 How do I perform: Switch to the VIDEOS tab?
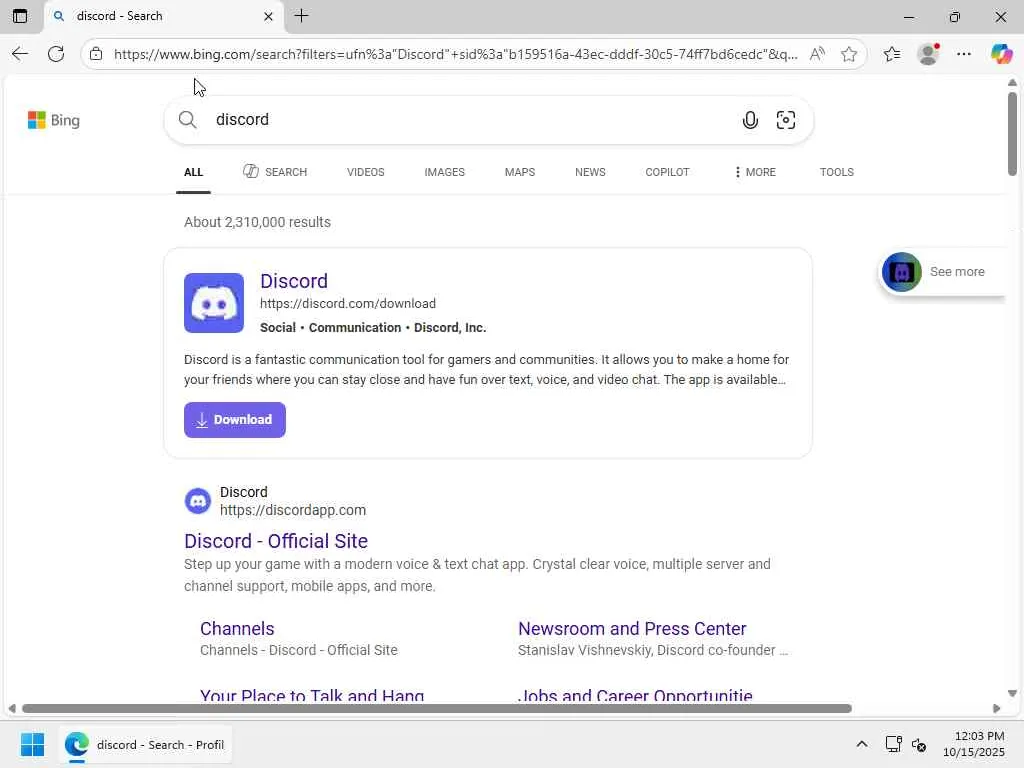point(366,172)
